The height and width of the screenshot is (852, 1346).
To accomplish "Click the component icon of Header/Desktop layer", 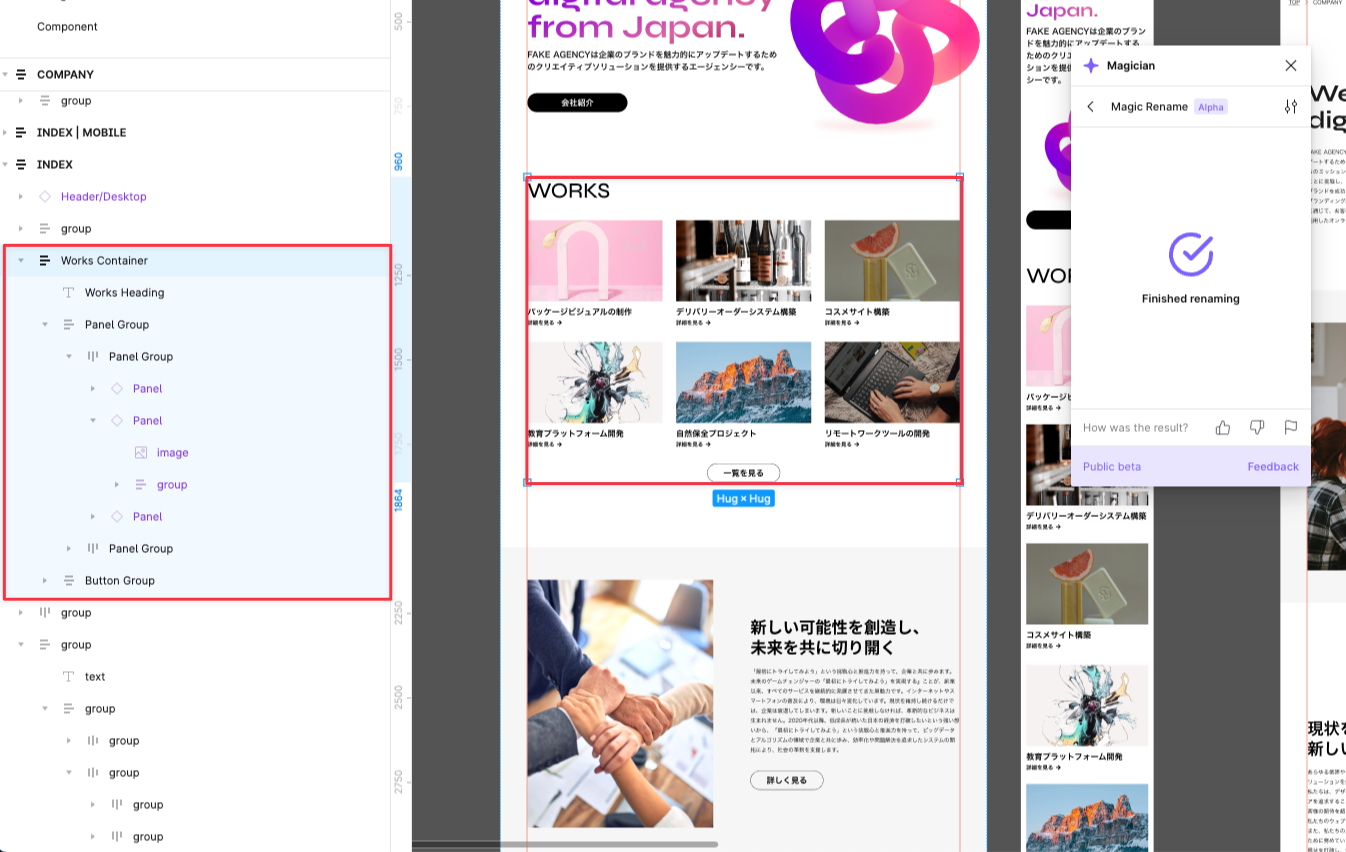I will coord(45,196).
